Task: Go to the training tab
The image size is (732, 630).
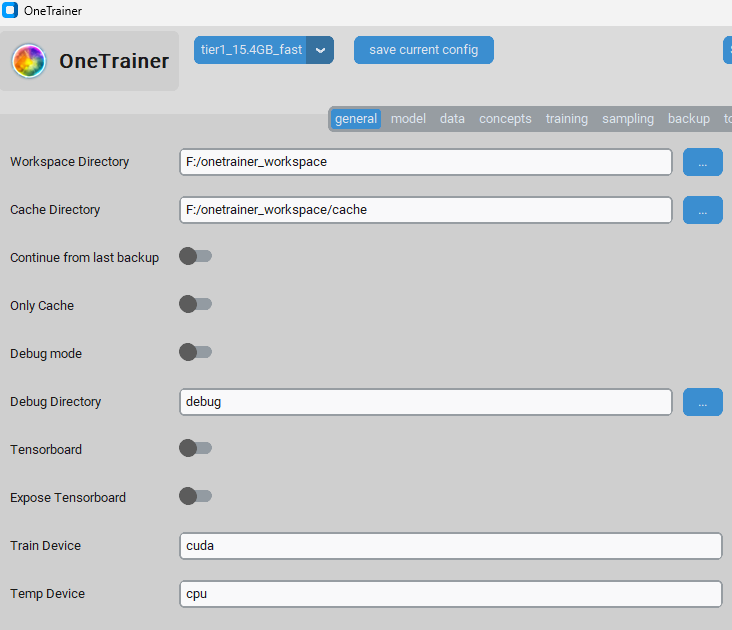Action: (x=567, y=119)
